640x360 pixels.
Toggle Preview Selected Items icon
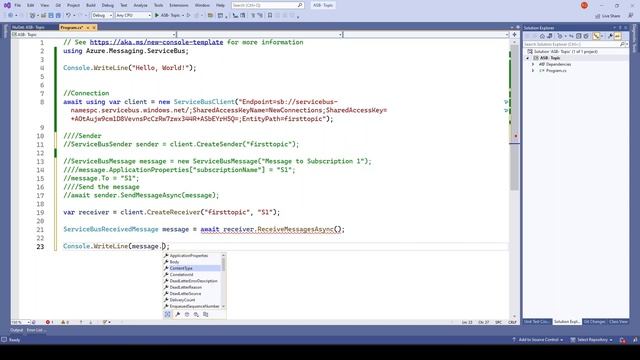[618, 36]
